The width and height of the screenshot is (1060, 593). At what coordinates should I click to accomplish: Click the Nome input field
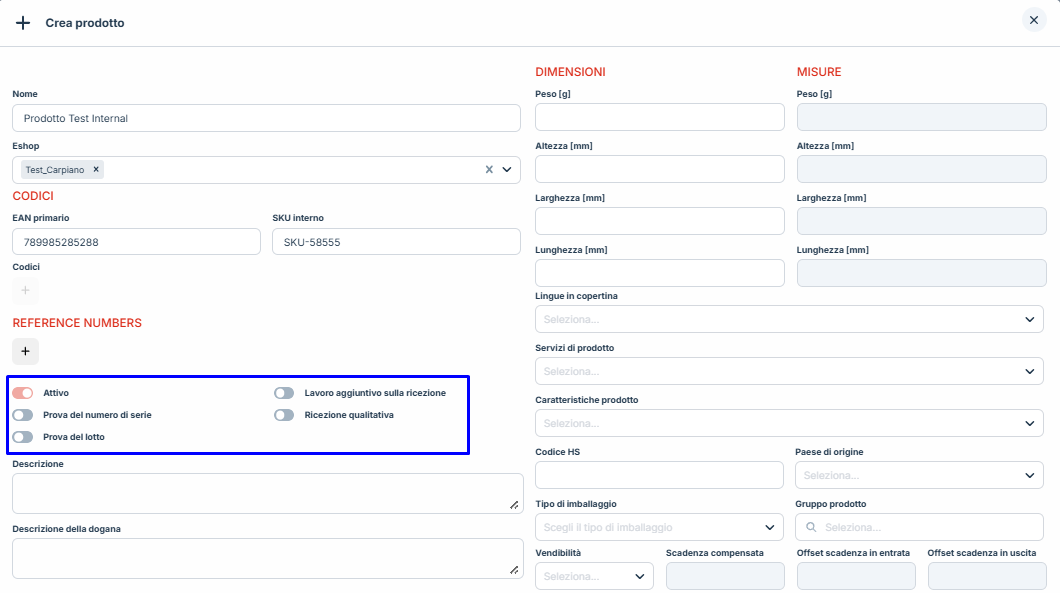click(x=266, y=118)
